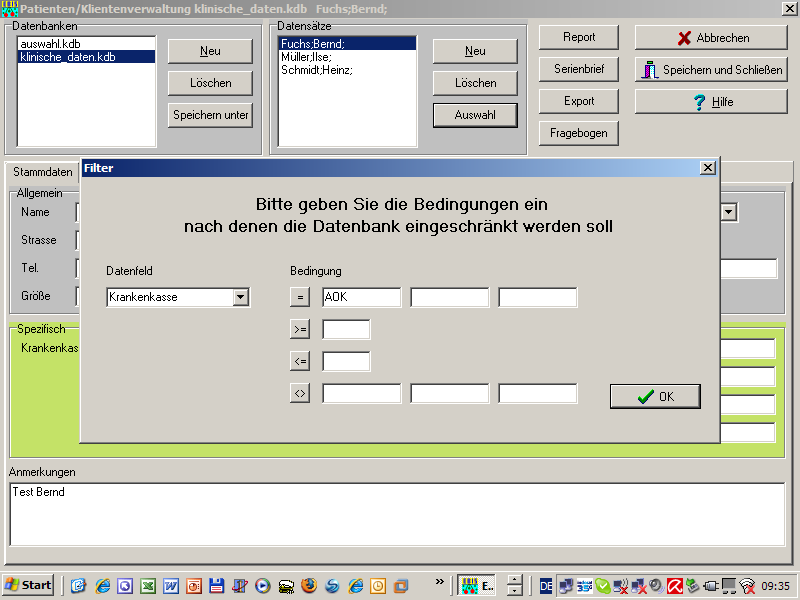Select the = condition operator
This screenshot has width=800, height=600.
(299, 296)
